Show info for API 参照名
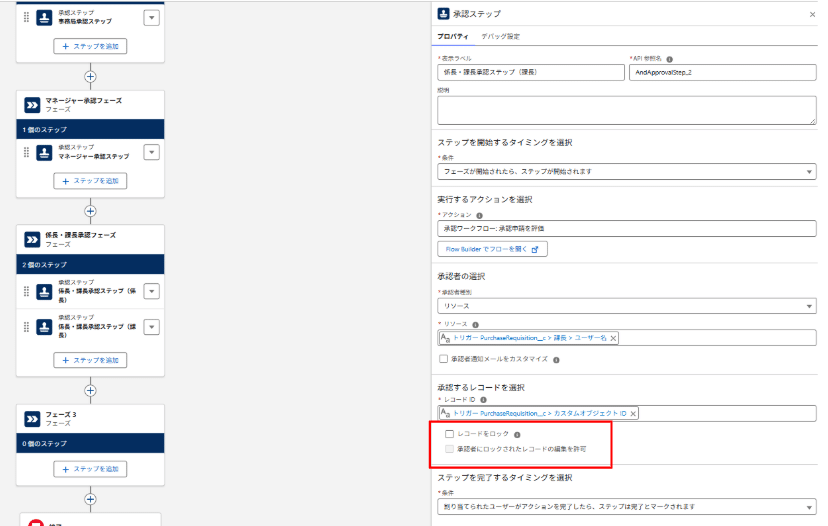 (670, 59)
